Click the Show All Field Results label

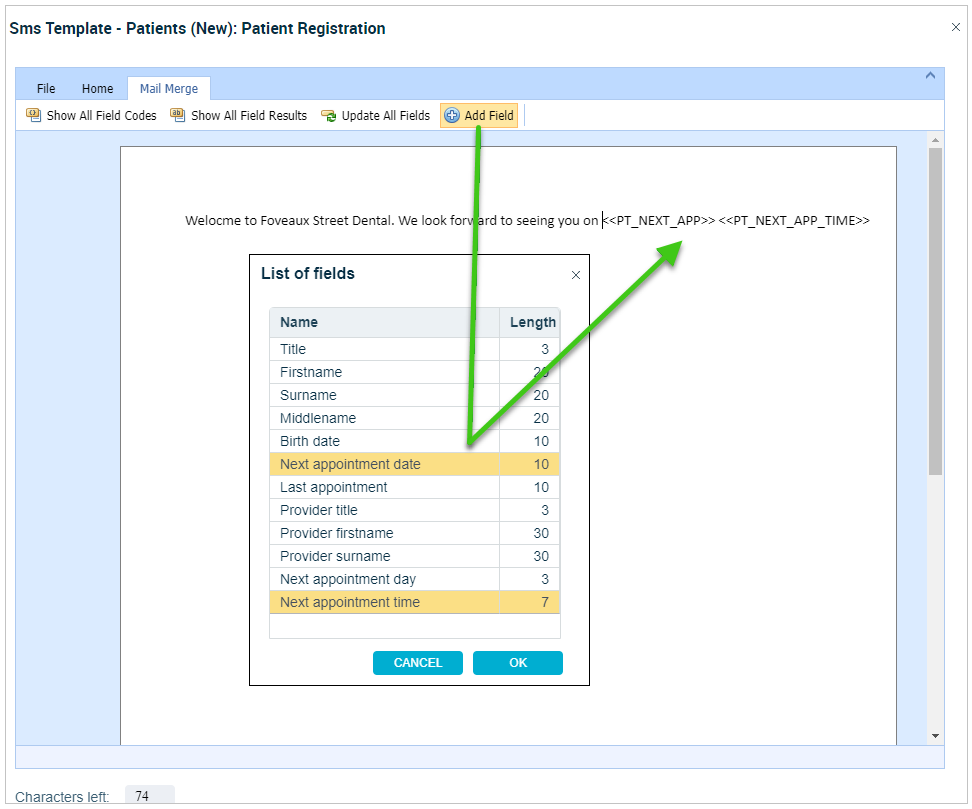pyautogui.click(x=249, y=115)
